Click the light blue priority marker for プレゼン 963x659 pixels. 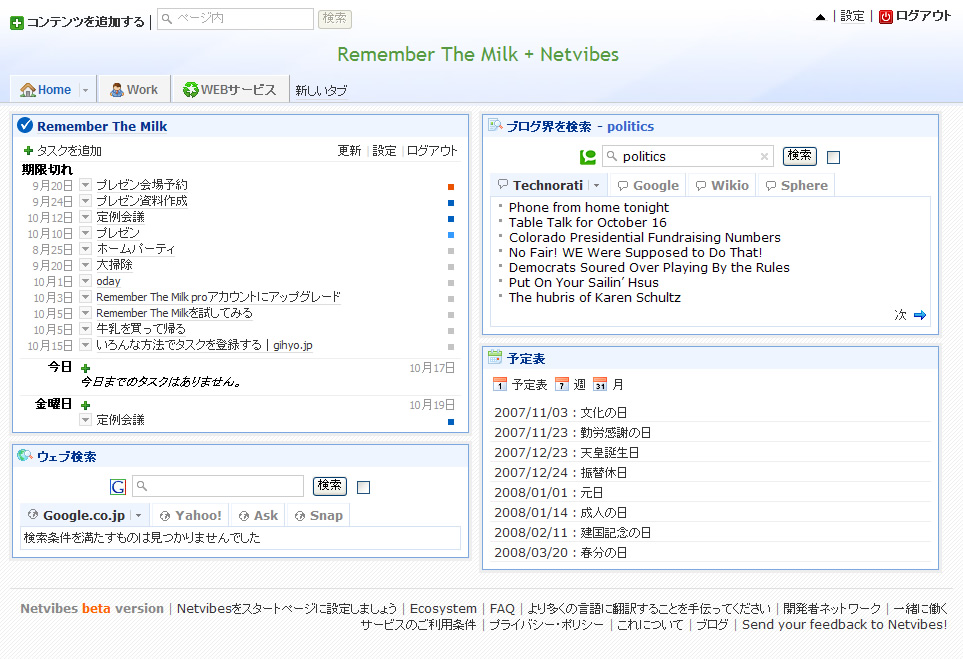pos(451,235)
